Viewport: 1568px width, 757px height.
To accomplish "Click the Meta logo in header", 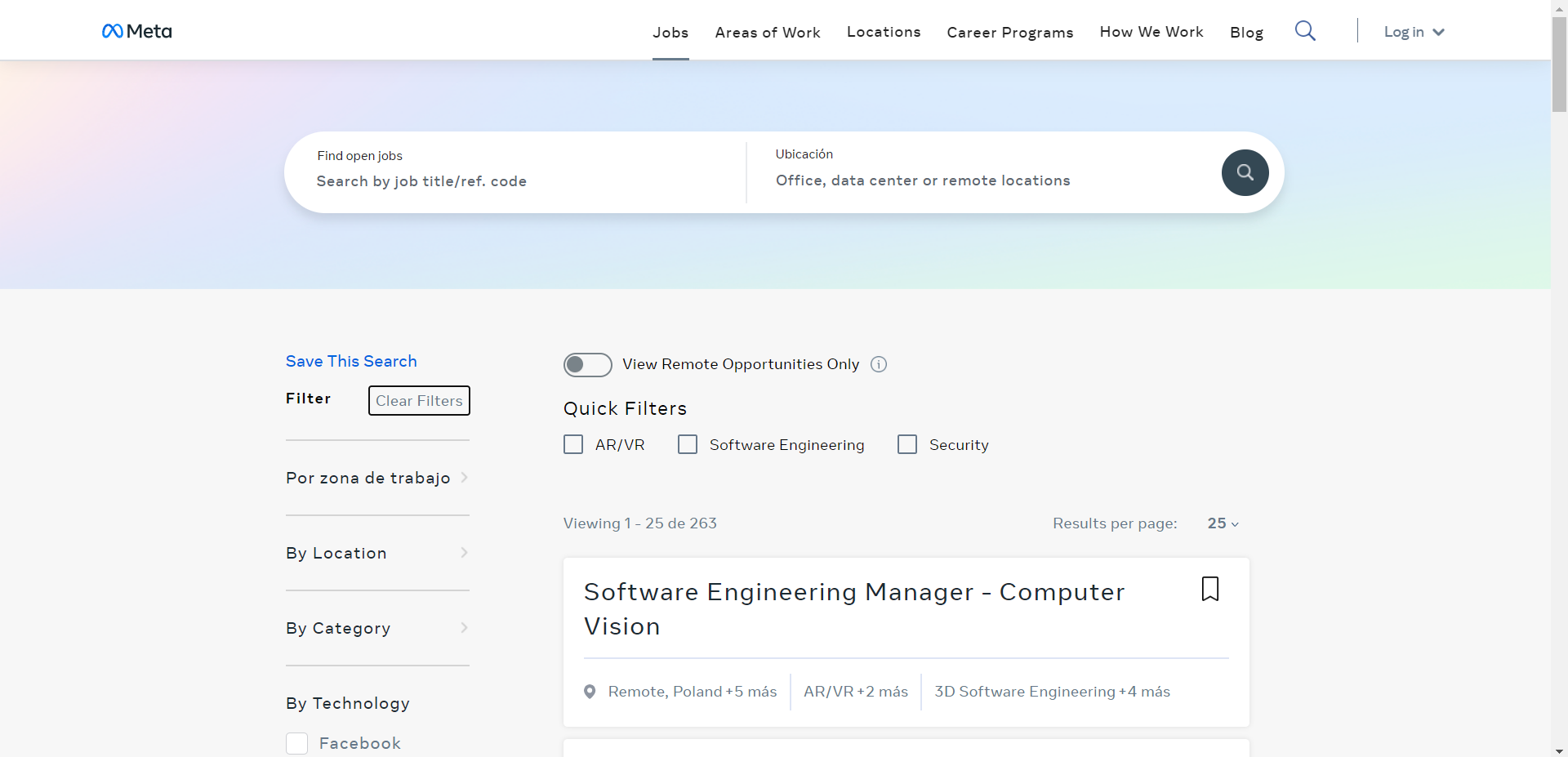I will tap(136, 31).
